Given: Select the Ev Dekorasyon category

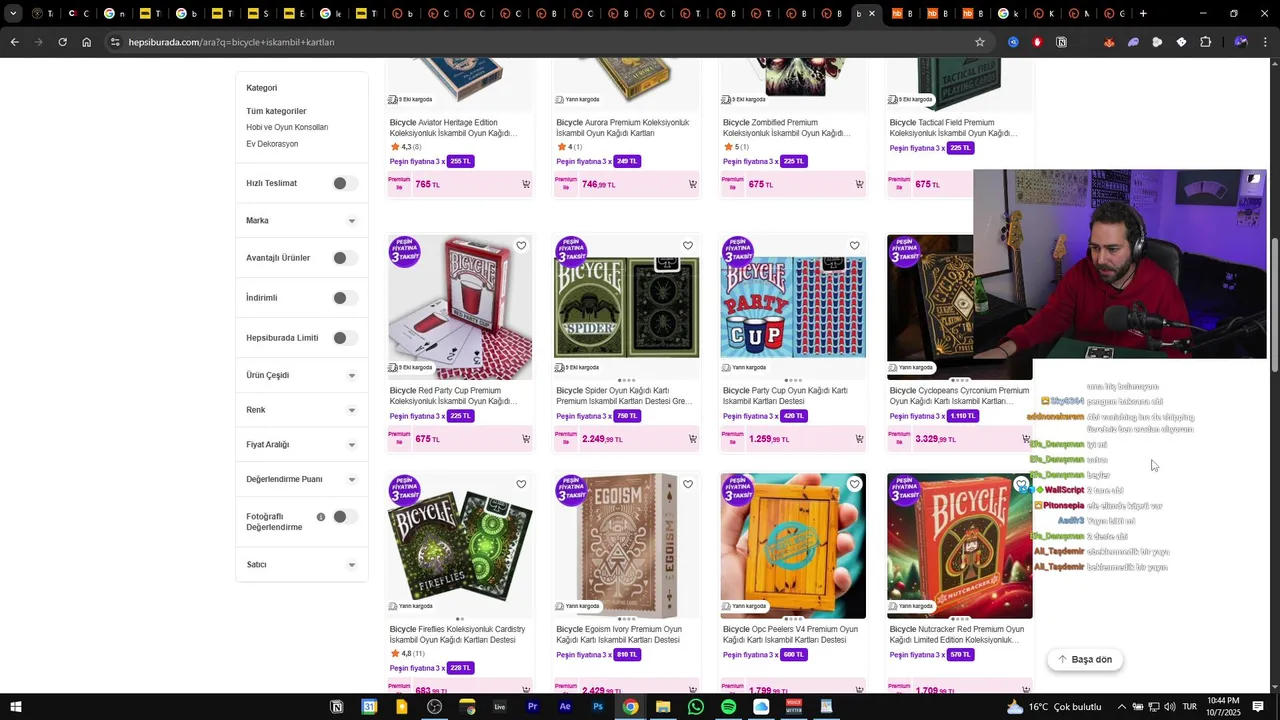Looking at the screenshot, I should 272,144.
